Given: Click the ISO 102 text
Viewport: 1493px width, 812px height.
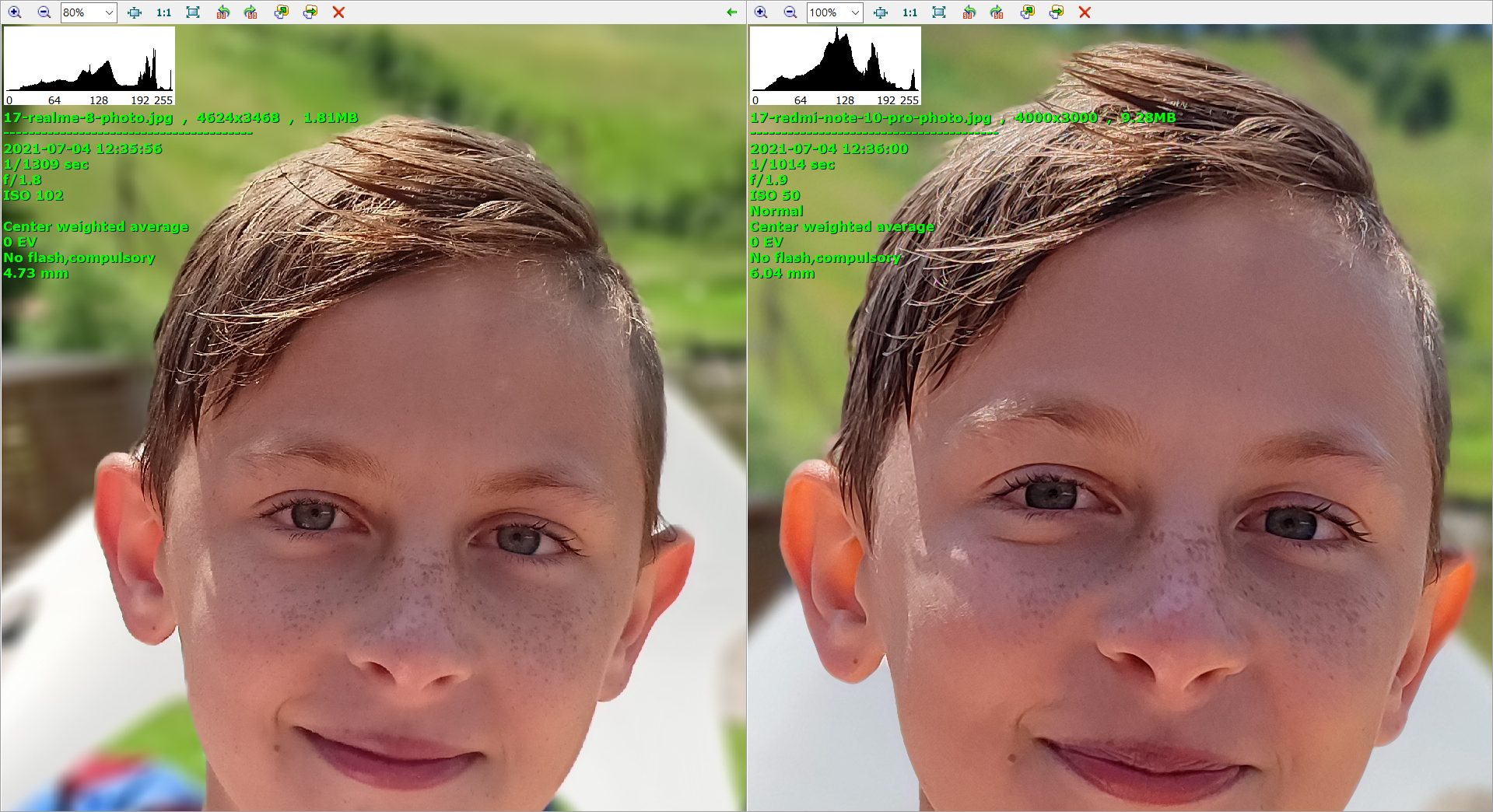Looking at the screenshot, I should 33,195.
